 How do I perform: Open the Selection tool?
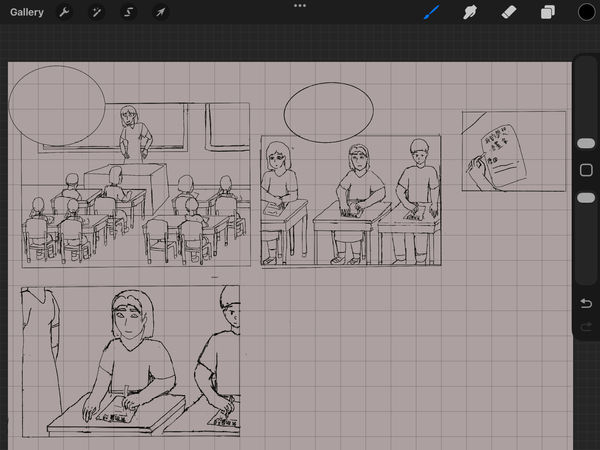click(128, 12)
